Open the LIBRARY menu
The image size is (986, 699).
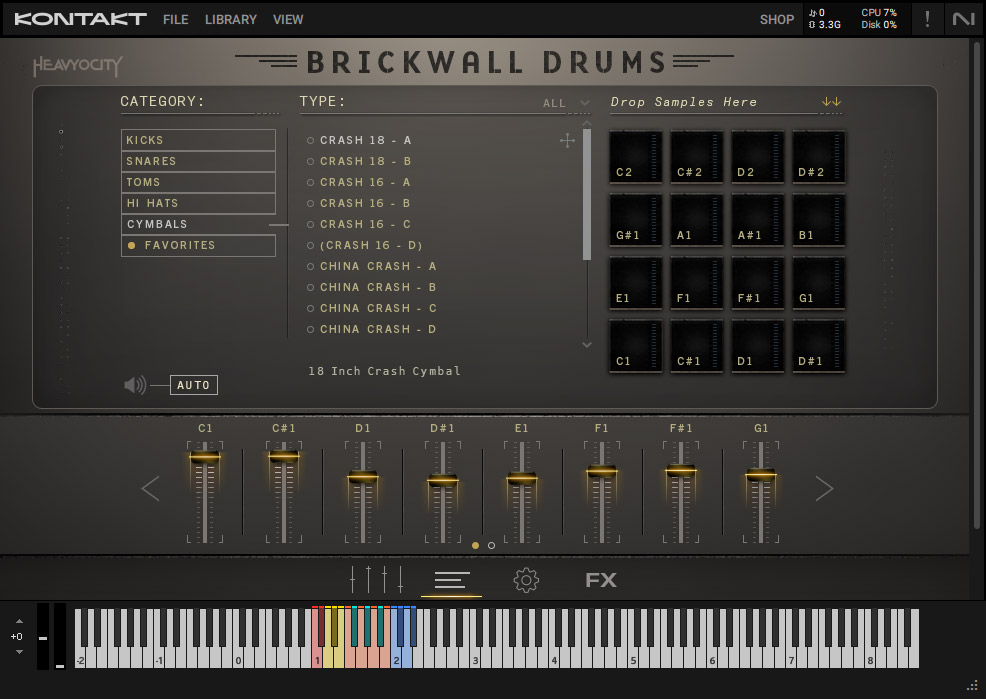tap(231, 19)
